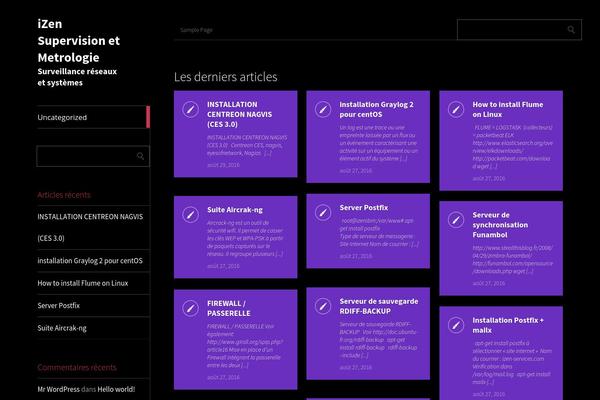
Task: Open INSTALLATION CENTREON NAGVIS (CES 3.0) card title
Action: (x=240, y=114)
